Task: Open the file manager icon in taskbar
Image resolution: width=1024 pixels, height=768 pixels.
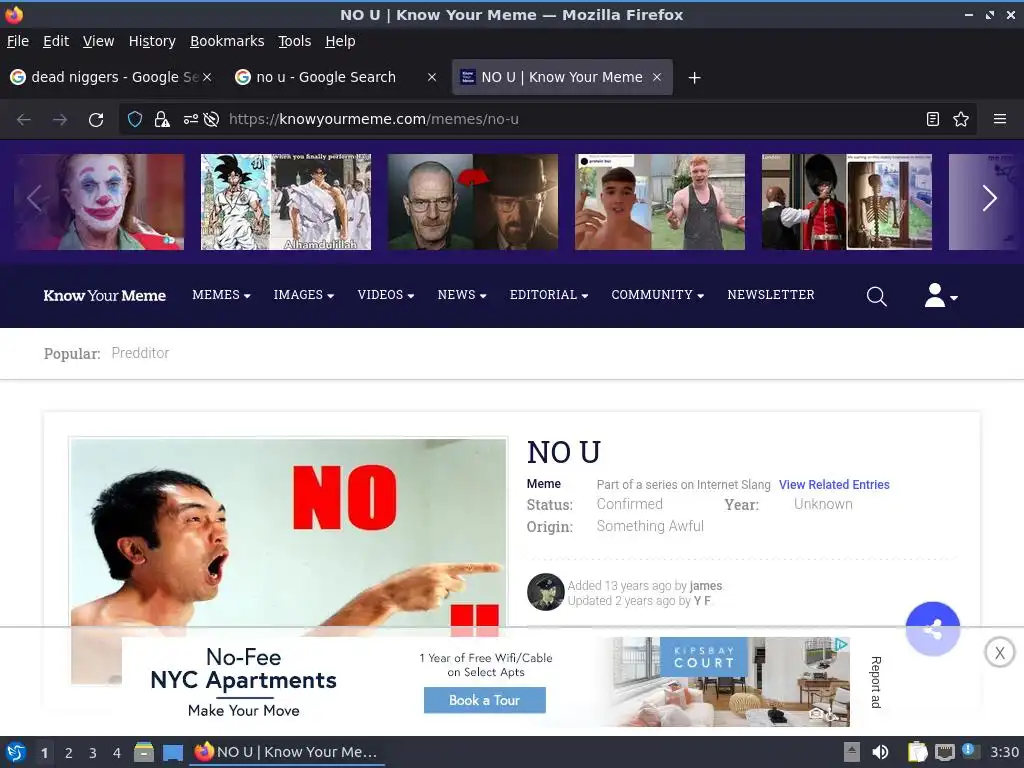Action: 144,752
